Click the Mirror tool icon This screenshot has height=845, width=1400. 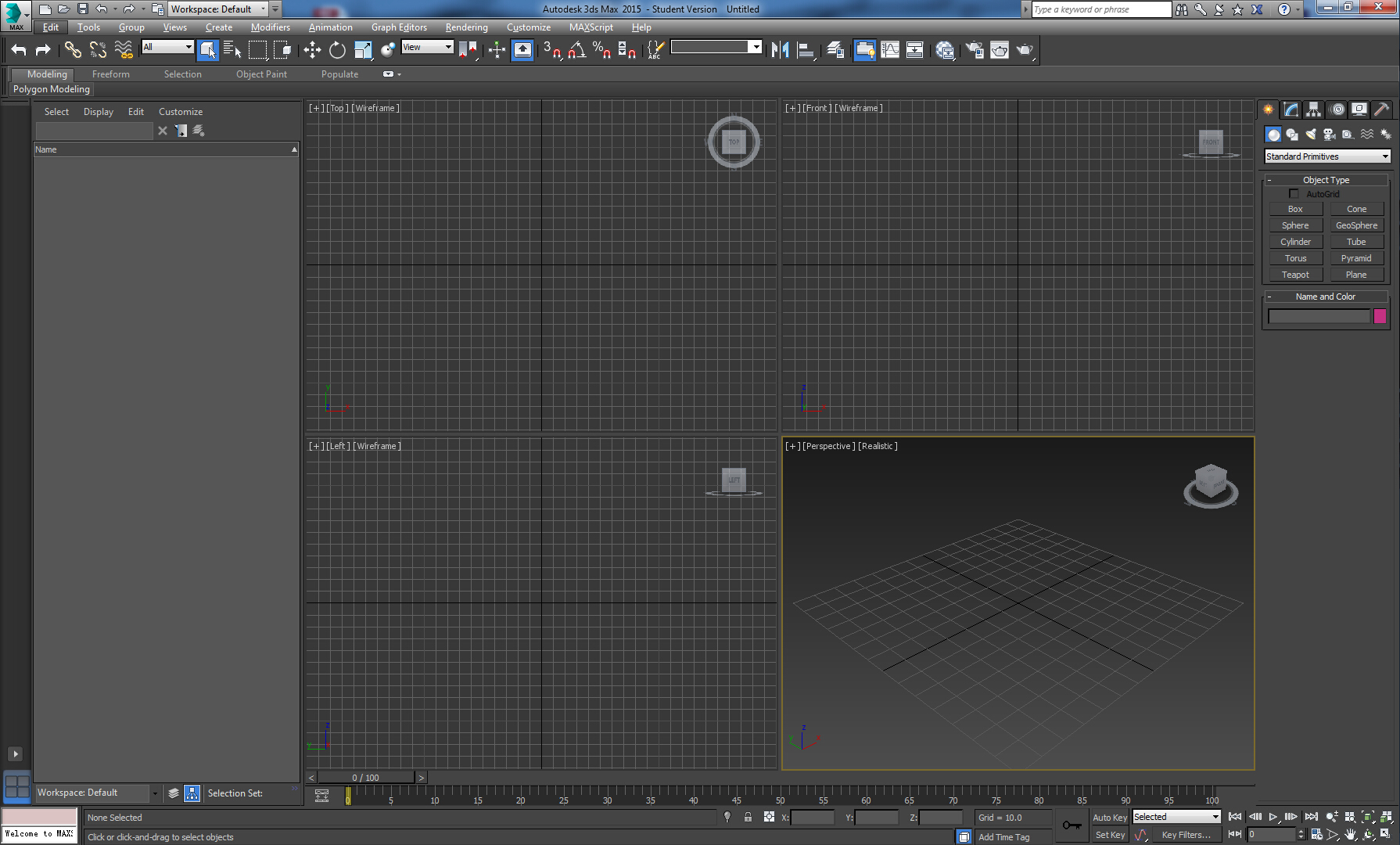coord(780,50)
